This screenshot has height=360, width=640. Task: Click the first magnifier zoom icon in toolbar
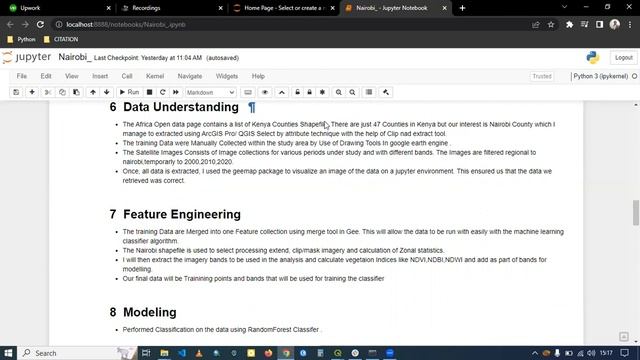(x=338, y=92)
